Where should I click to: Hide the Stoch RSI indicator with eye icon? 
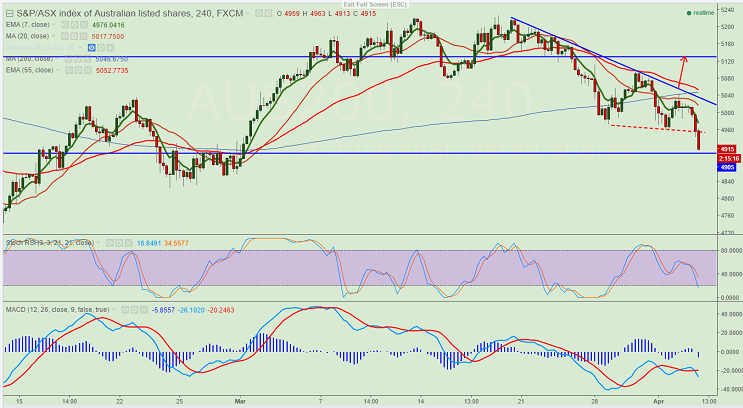(x=109, y=243)
